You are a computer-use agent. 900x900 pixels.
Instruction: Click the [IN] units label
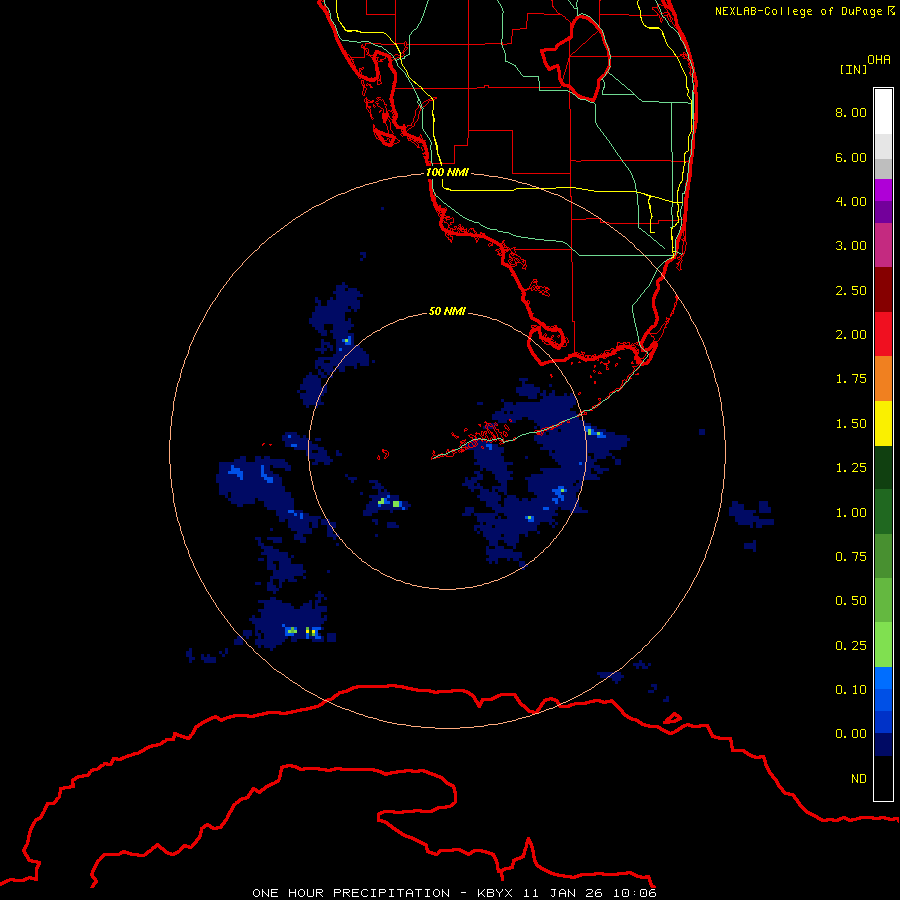pos(853,69)
